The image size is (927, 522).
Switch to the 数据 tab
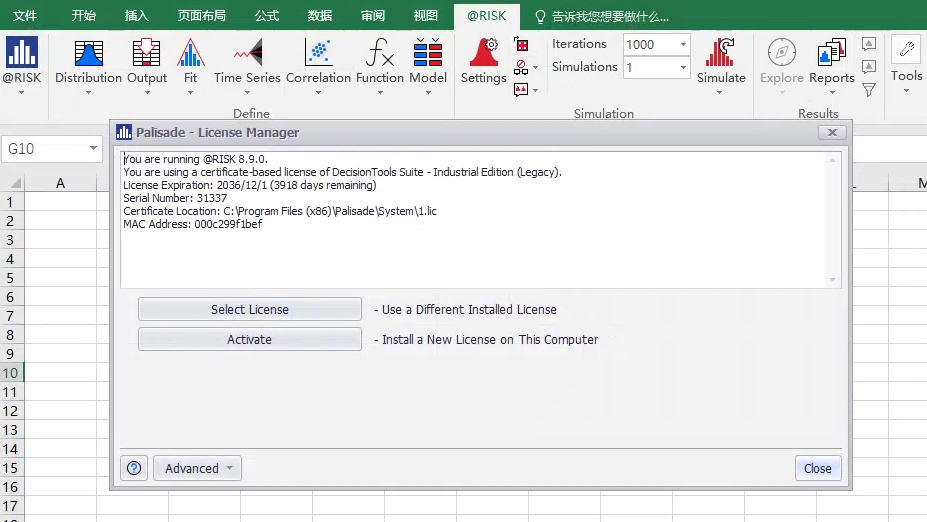320,16
